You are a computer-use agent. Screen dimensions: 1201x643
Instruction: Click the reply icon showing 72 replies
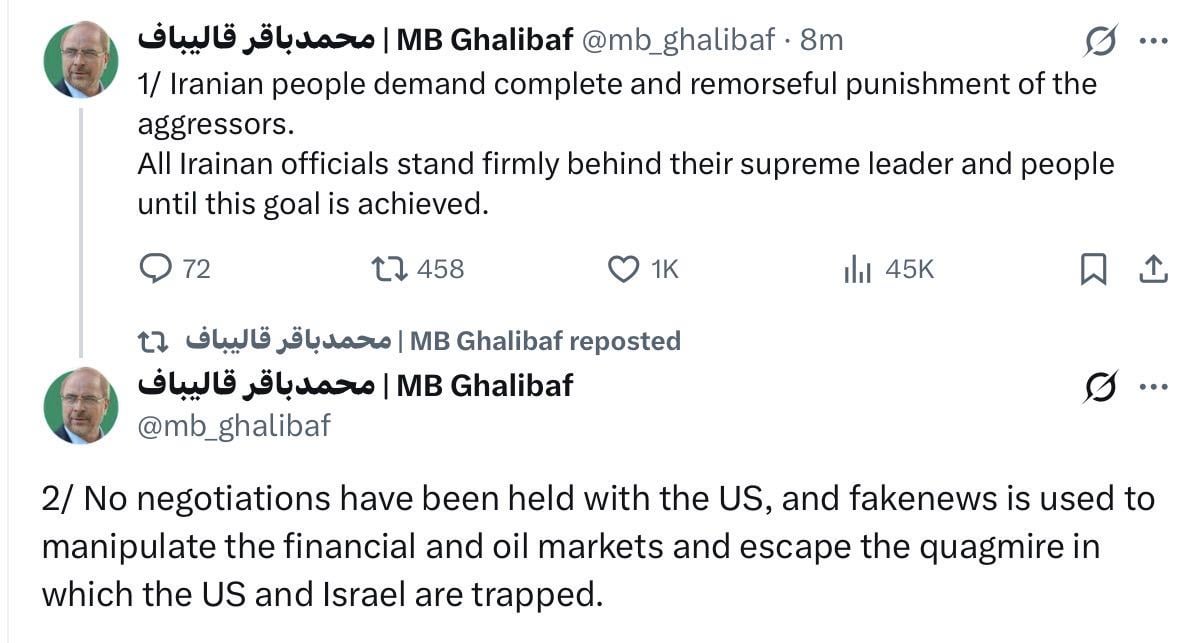[x=155, y=268]
